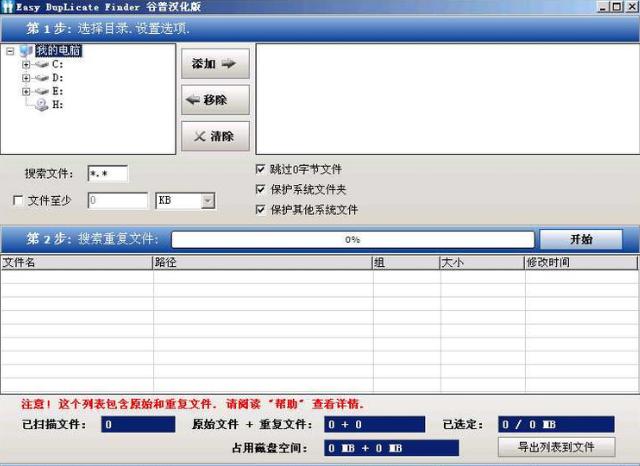Sort by 修改时间 column header
Screen dimensions: 640x466
581,262
